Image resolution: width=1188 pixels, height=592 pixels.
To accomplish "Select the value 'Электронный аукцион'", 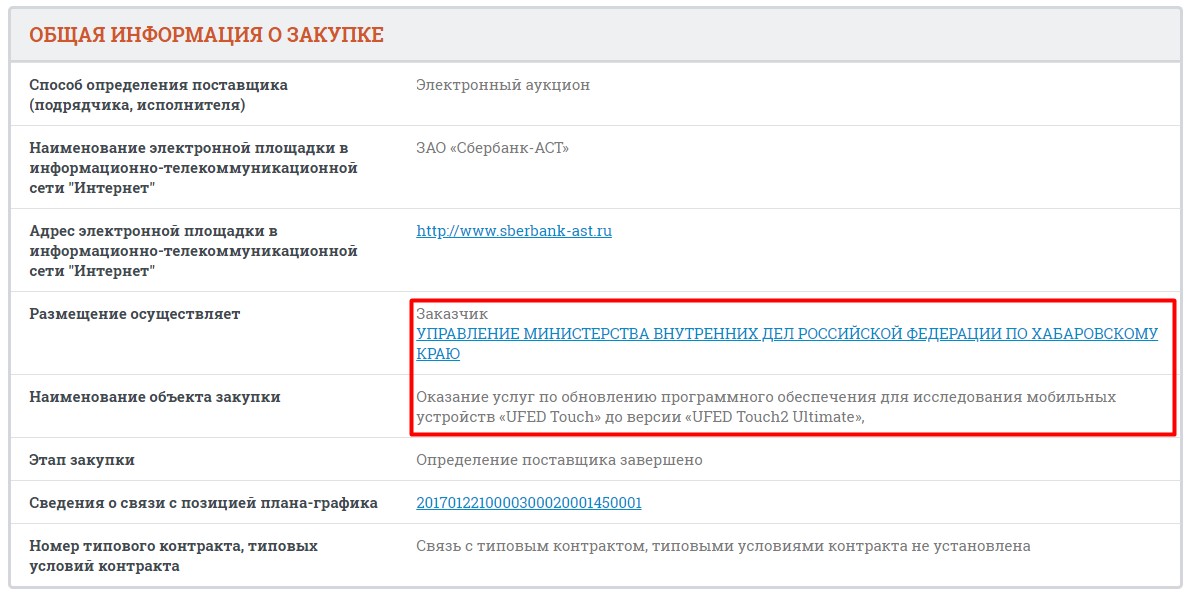I will 503,85.
